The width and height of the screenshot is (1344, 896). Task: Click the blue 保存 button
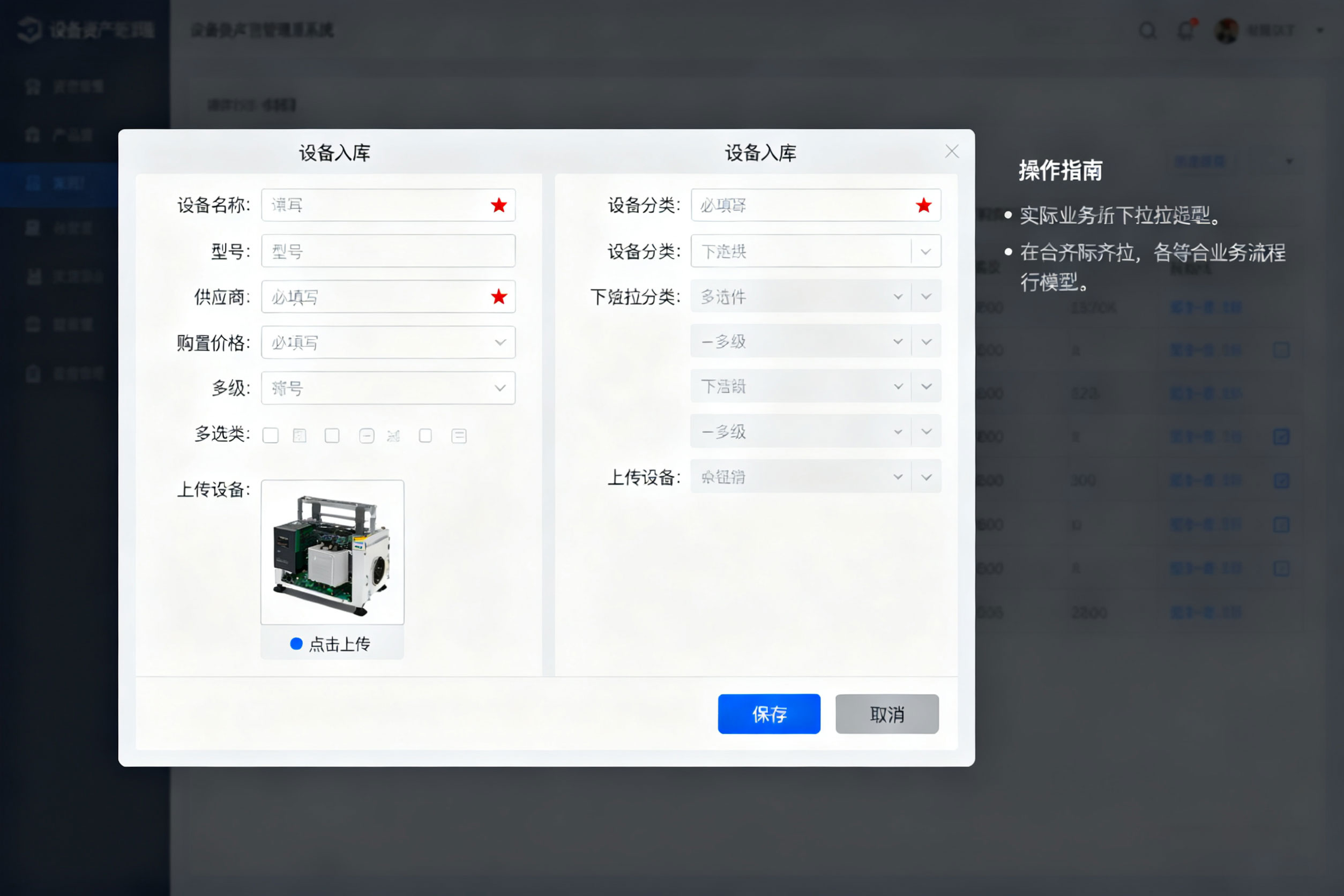[768, 714]
